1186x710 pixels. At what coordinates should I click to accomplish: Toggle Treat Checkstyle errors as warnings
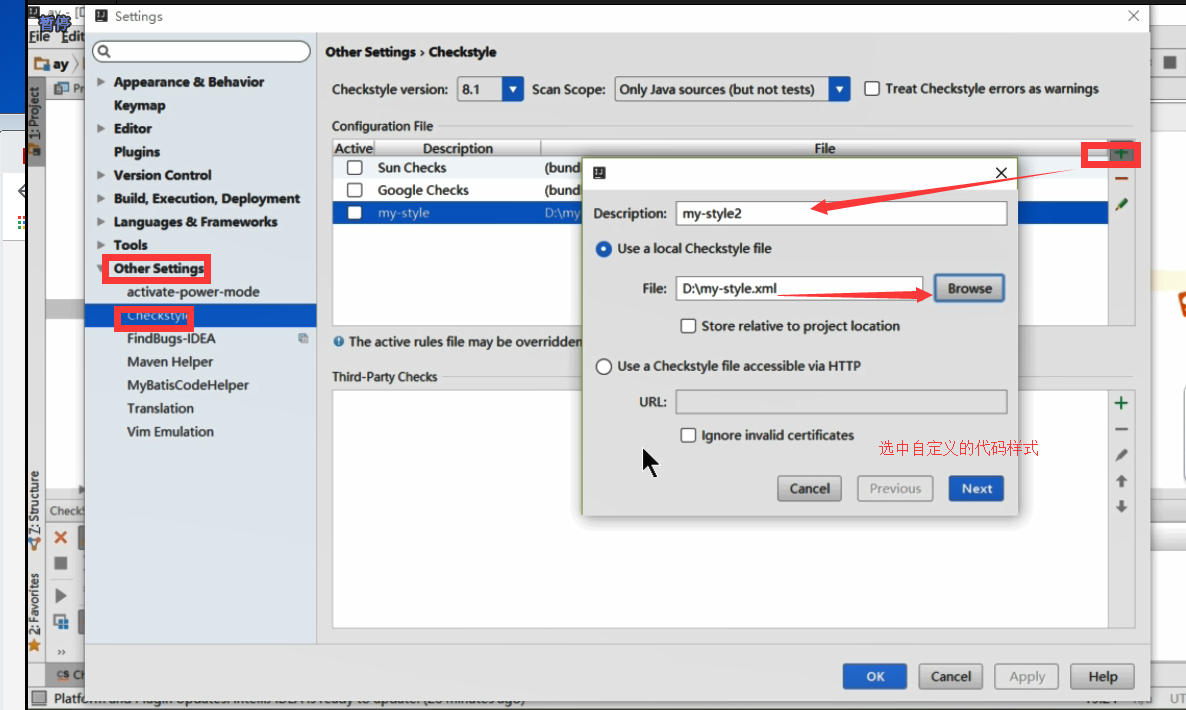[x=872, y=88]
